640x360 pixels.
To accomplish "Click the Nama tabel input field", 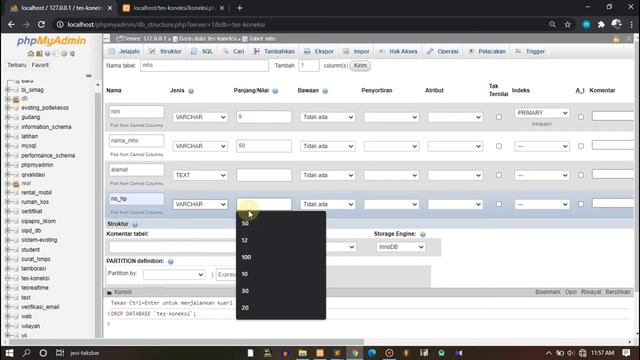I will coord(204,65).
